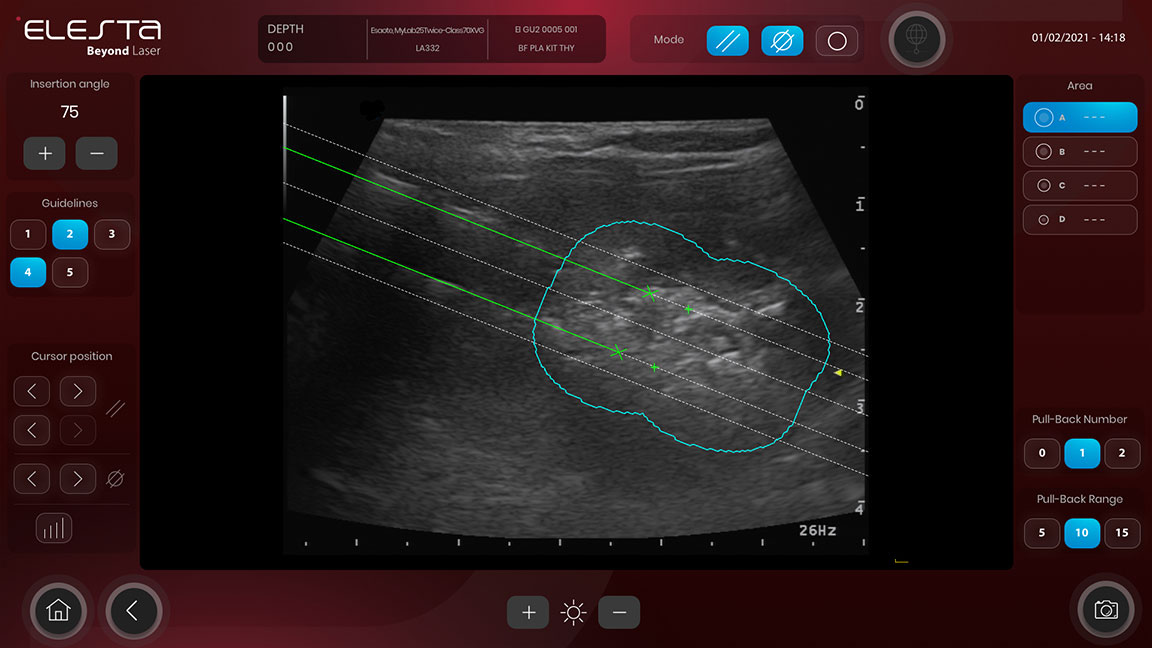Viewport: 1152px width, 648px height.
Task: Select Area B
Action: pyautogui.click(x=1079, y=152)
